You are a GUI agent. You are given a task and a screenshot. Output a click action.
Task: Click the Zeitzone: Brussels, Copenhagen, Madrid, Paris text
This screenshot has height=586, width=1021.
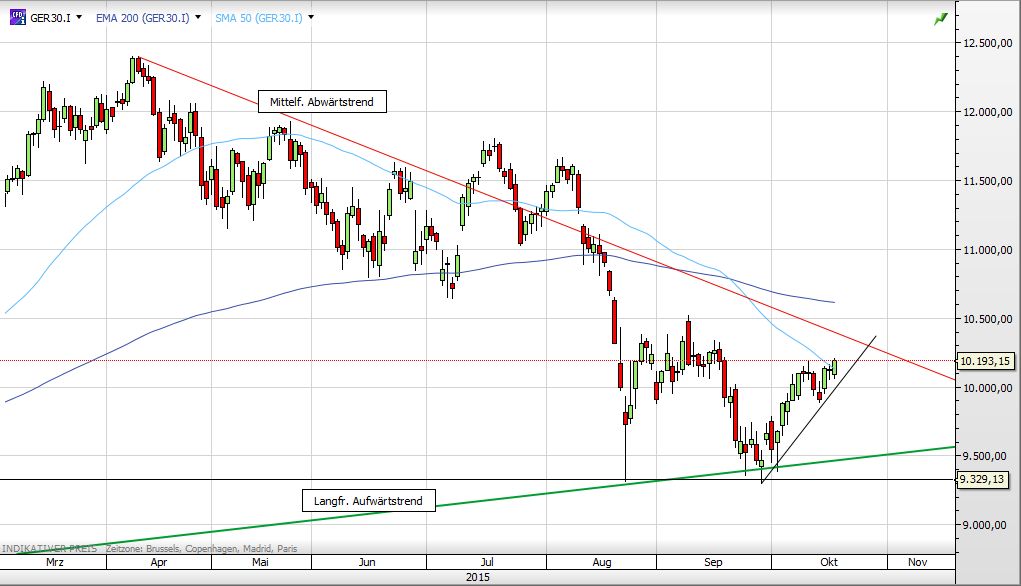click(201, 549)
